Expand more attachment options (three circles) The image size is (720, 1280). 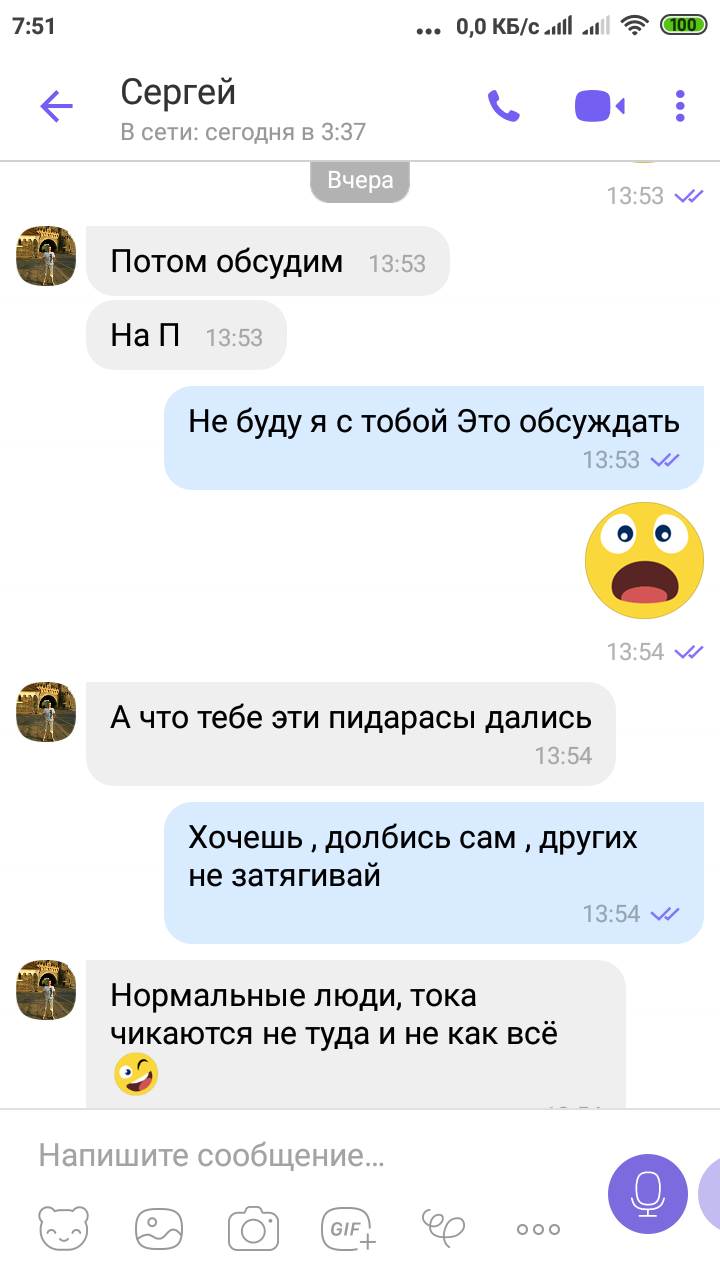point(538,1229)
